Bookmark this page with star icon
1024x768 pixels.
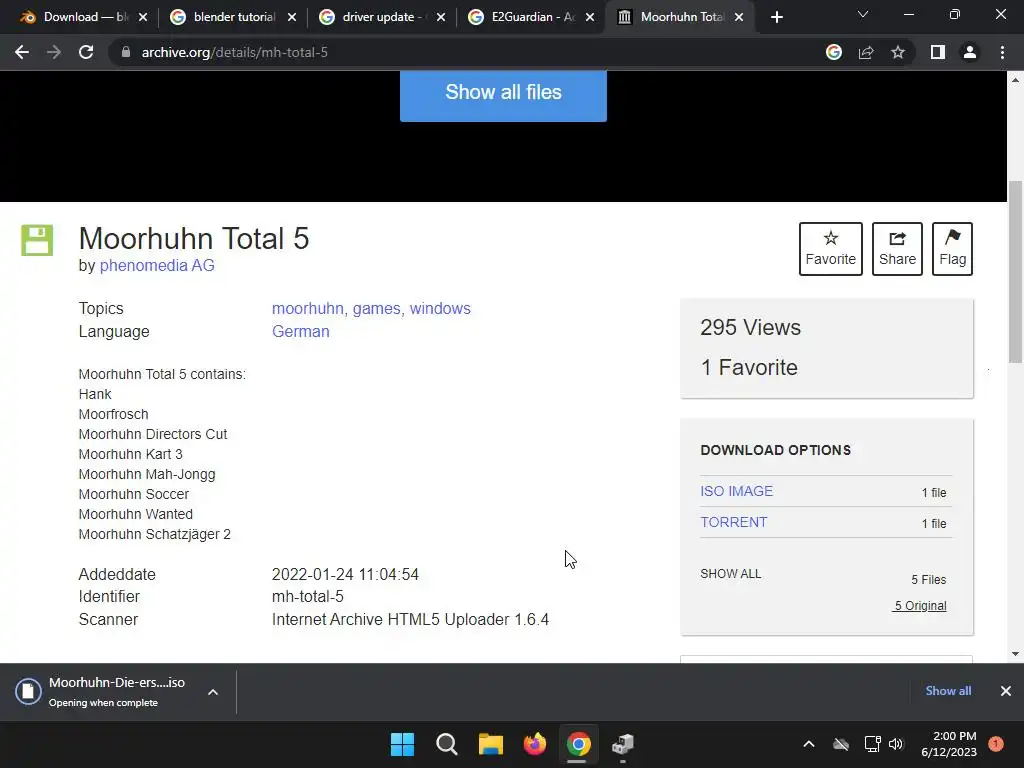tap(898, 52)
